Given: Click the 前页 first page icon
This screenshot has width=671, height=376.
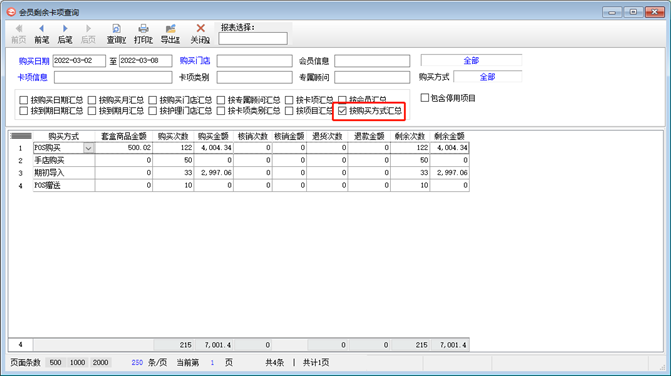Looking at the screenshot, I should (18, 29).
